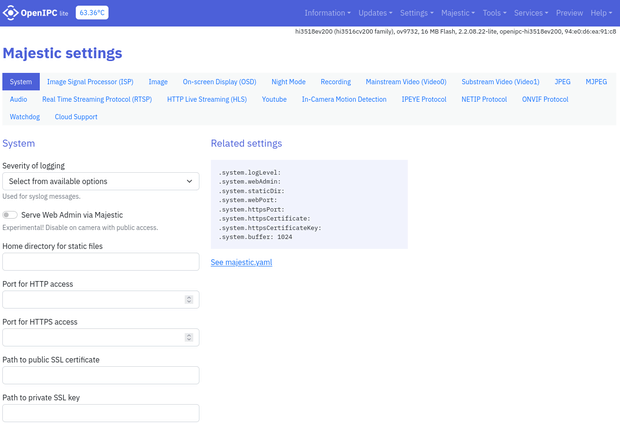620x424 pixels.
Task: Open the Help dropdown menu
Action: (x=601, y=13)
